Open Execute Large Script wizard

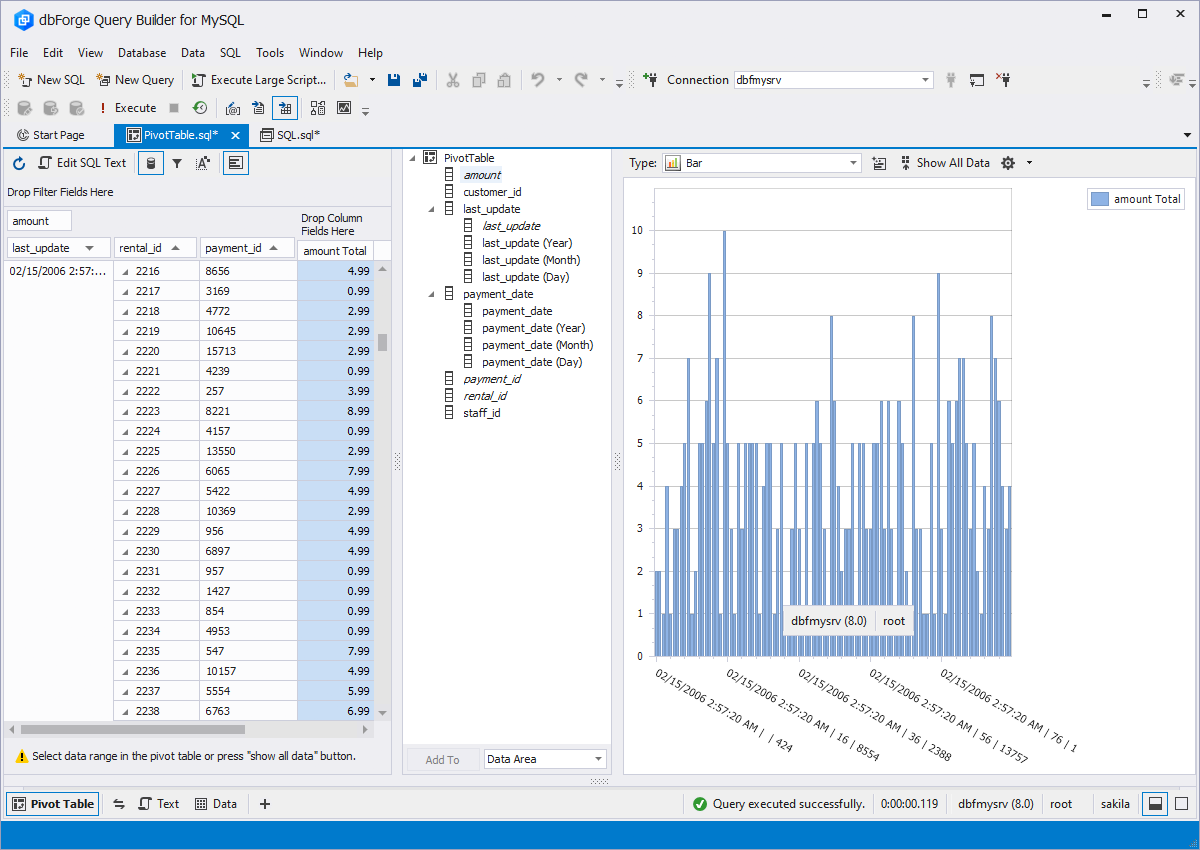(x=259, y=80)
